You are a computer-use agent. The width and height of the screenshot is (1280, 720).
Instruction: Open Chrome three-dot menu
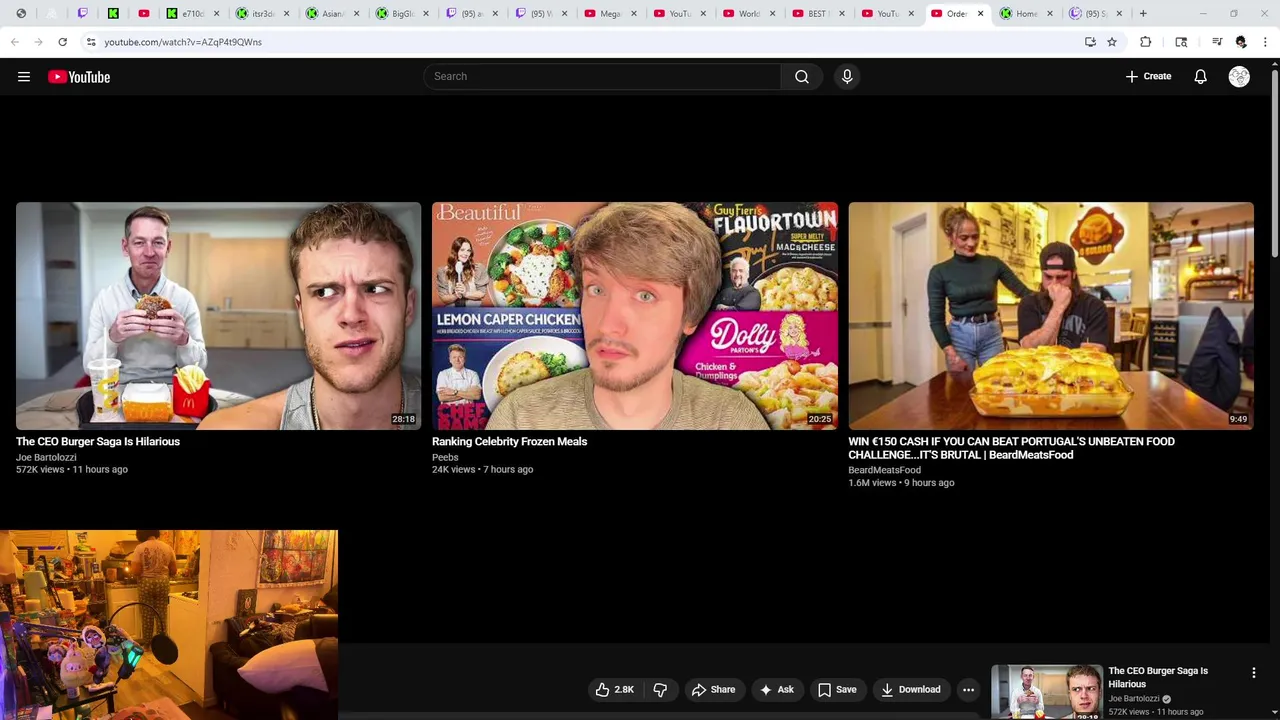tap(1265, 42)
